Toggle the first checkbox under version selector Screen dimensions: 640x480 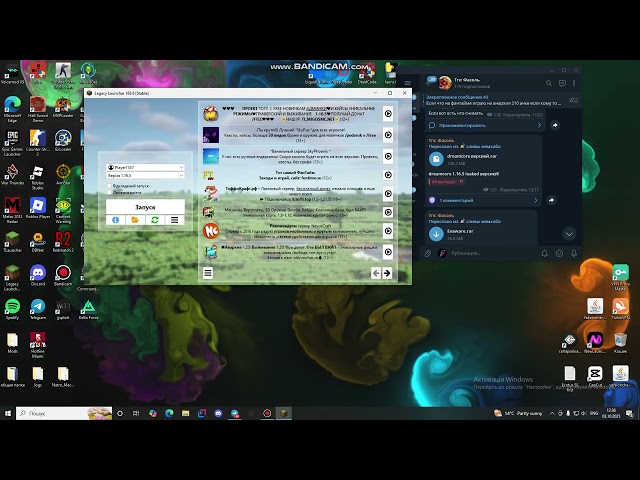point(109,186)
